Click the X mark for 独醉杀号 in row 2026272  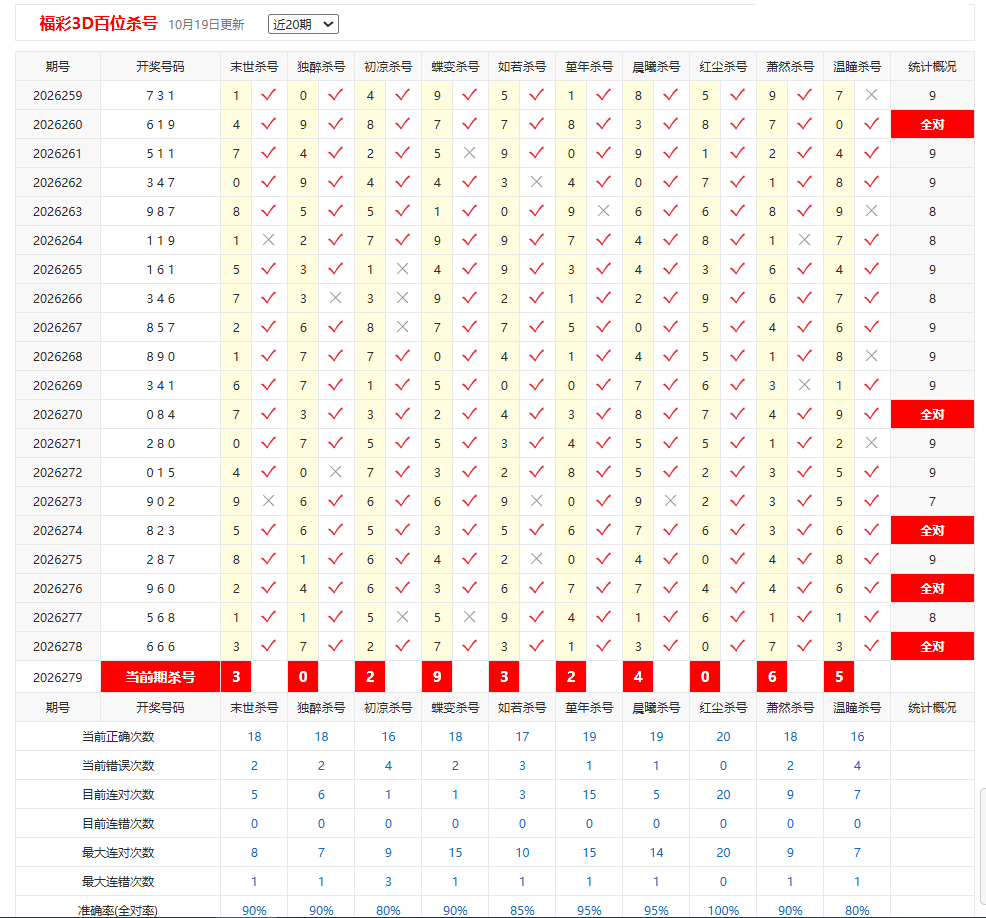[x=336, y=472]
